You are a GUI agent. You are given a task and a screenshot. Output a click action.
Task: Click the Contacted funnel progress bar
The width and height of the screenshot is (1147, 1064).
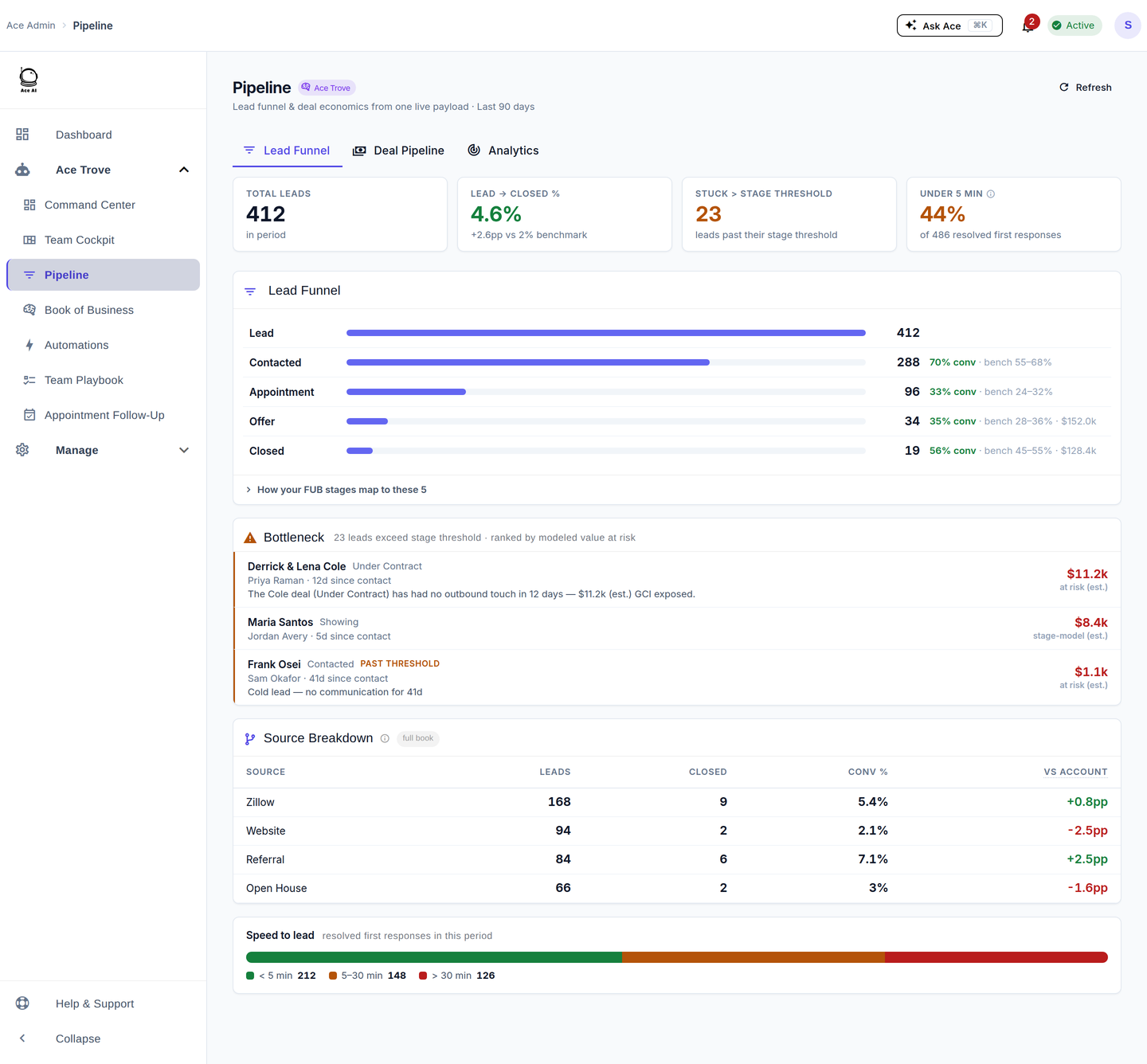tap(606, 362)
